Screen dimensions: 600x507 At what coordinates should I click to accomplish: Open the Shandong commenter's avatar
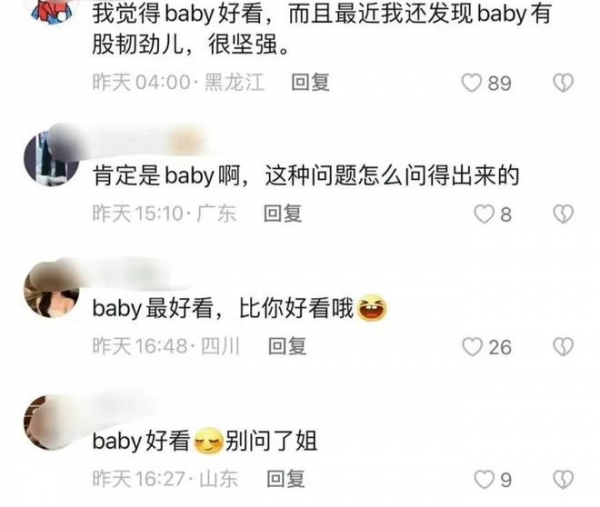tap(51, 422)
